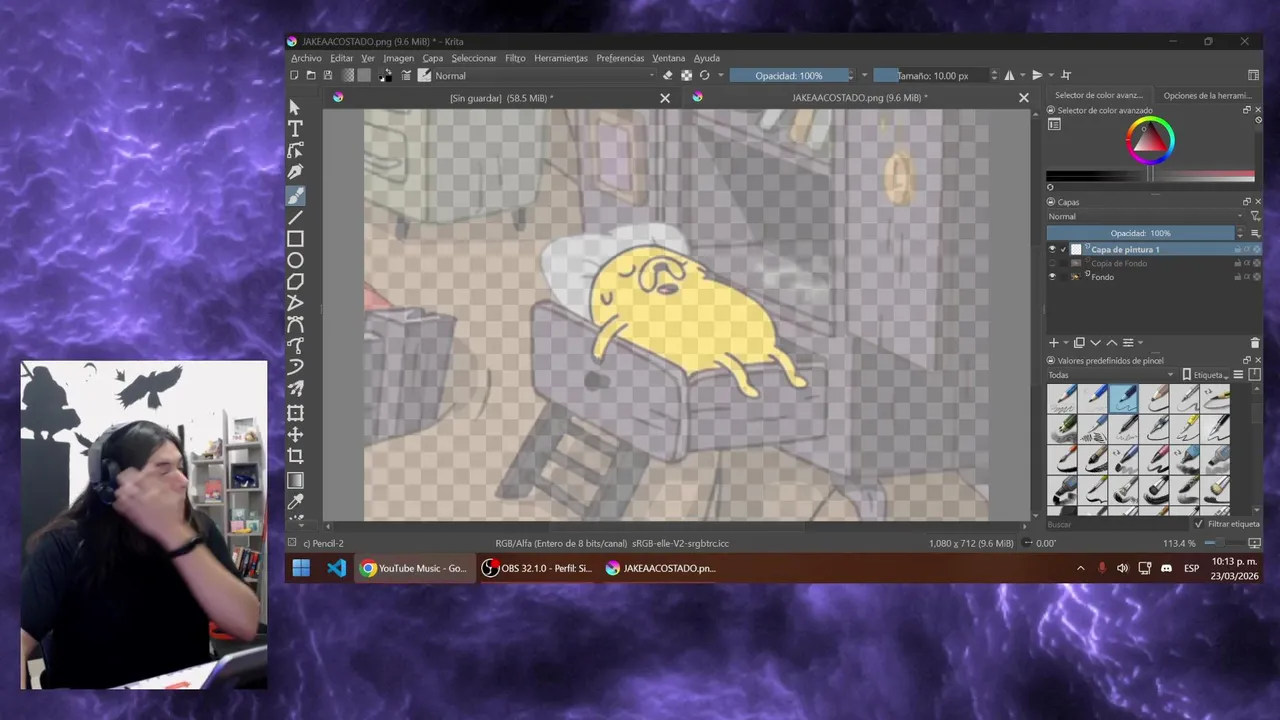Hide the Fondo layer
Image resolution: width=1280 pixels, height=720 pixels.
pos(1051,277)
